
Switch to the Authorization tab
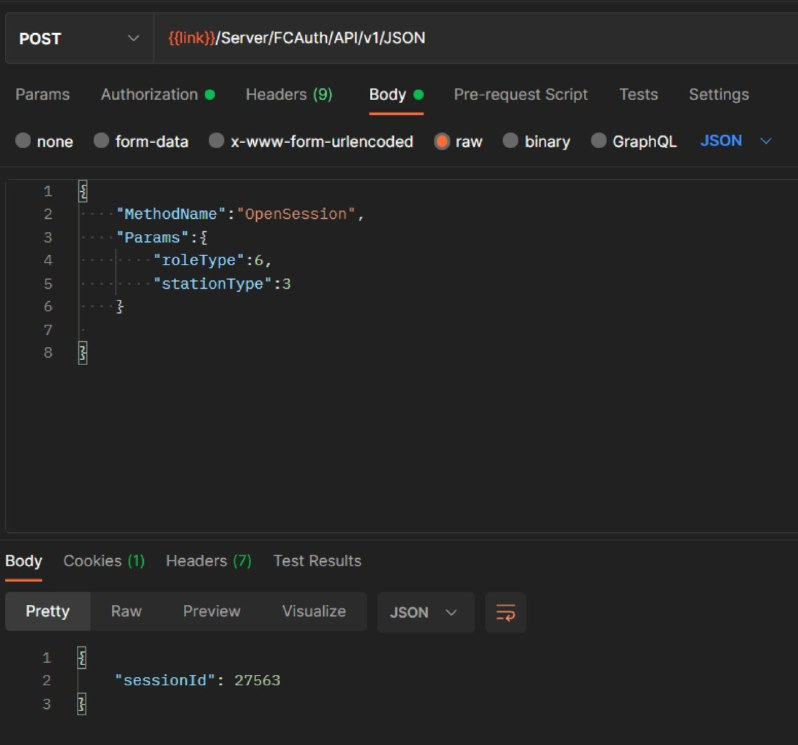[x=158, y=95]
